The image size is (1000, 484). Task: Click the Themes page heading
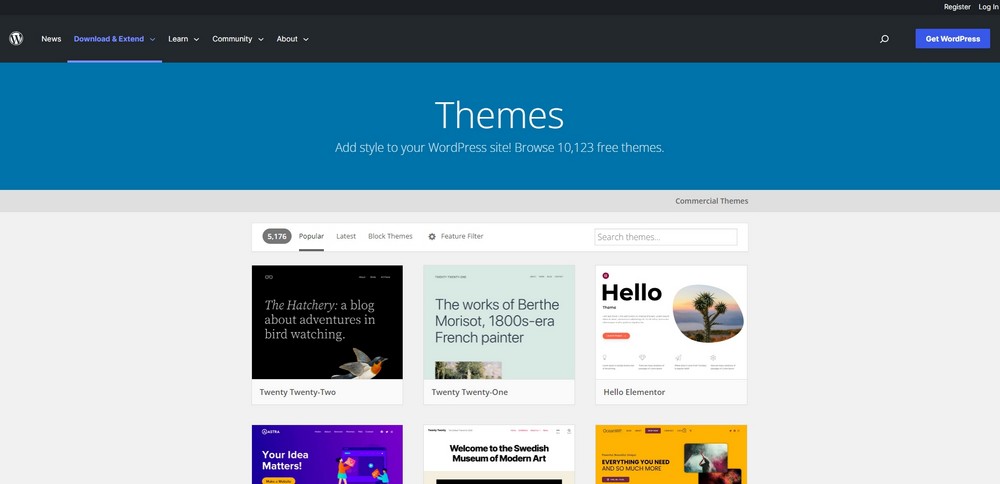[499, 115]
